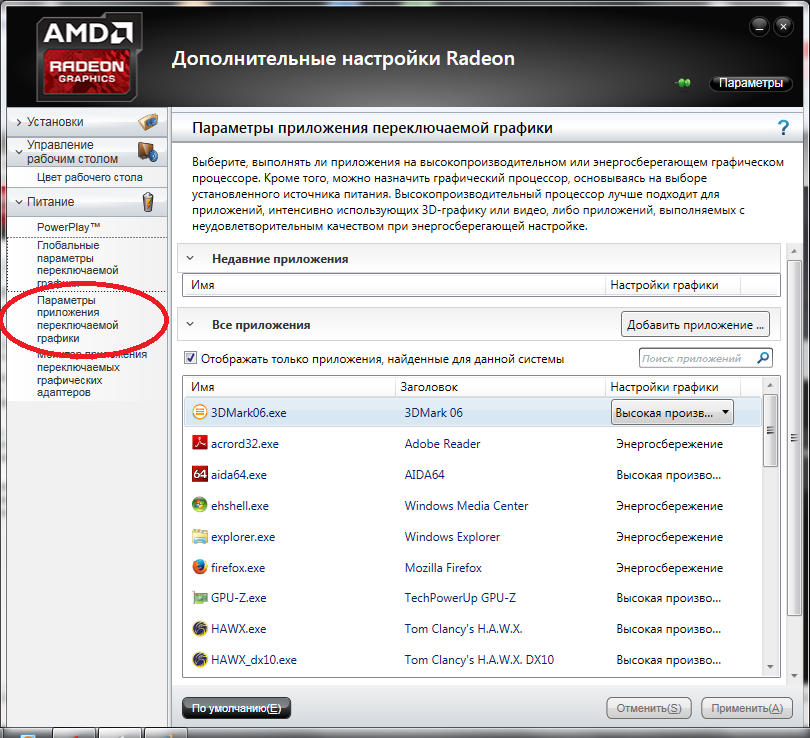
Task: Click outer page scroll down arrow
Action: [793, 676]
